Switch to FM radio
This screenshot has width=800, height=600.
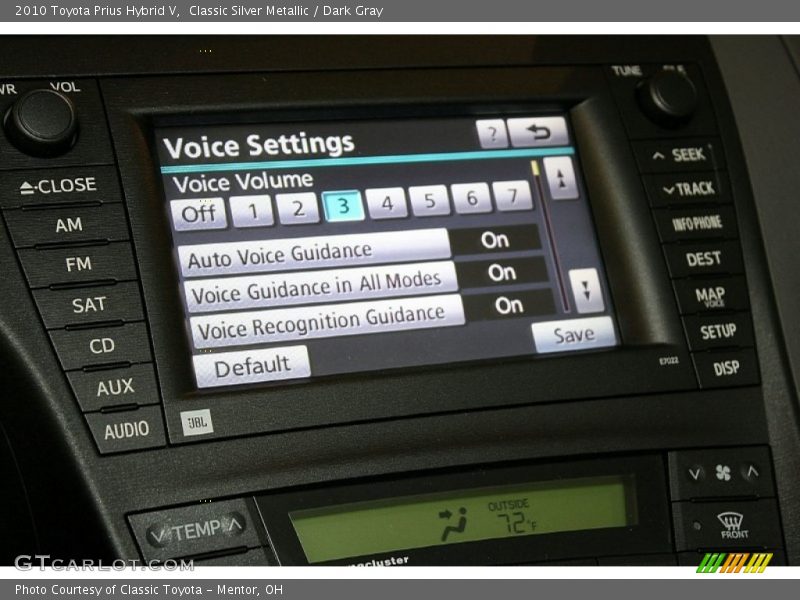point(79,264)
